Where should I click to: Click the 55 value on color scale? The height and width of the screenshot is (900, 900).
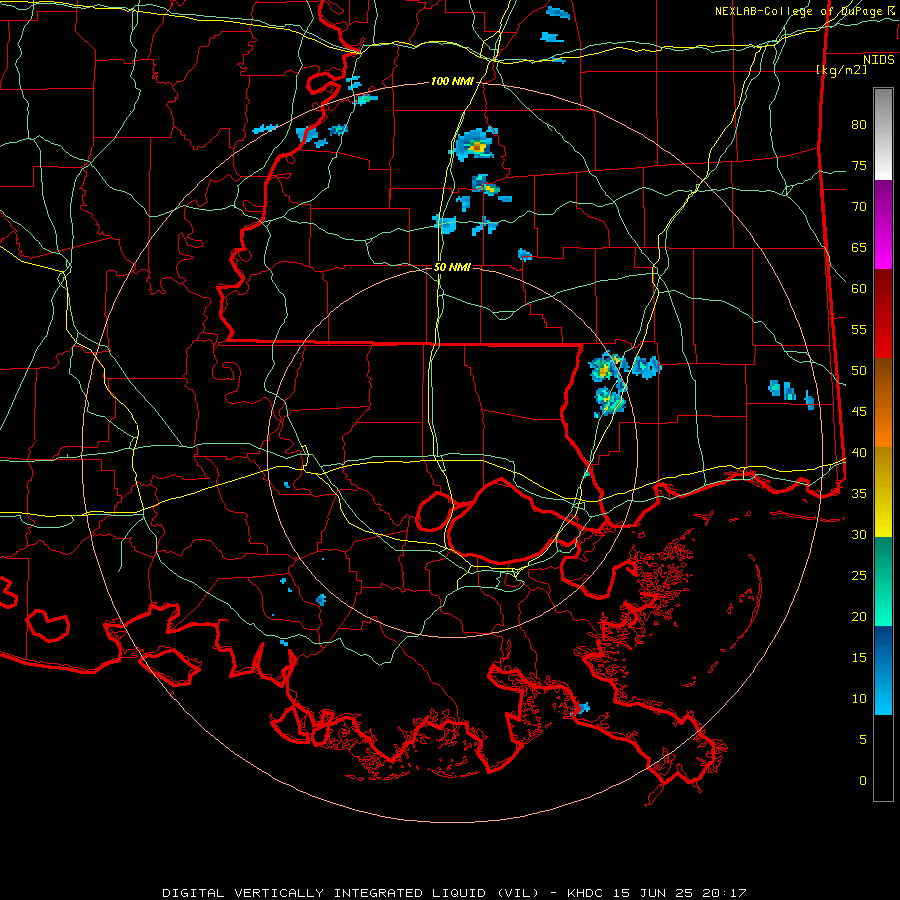click(x=859, y=329)
